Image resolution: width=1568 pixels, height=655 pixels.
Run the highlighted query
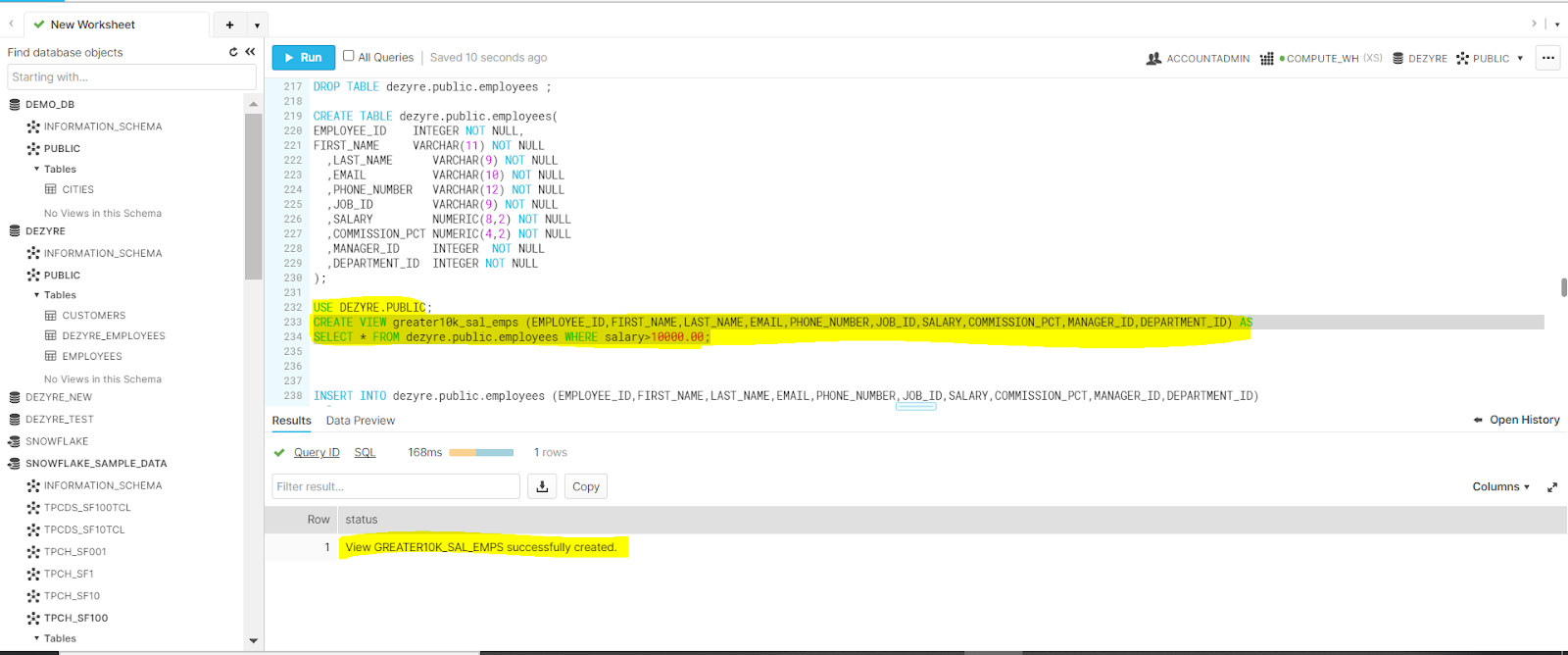303,58
